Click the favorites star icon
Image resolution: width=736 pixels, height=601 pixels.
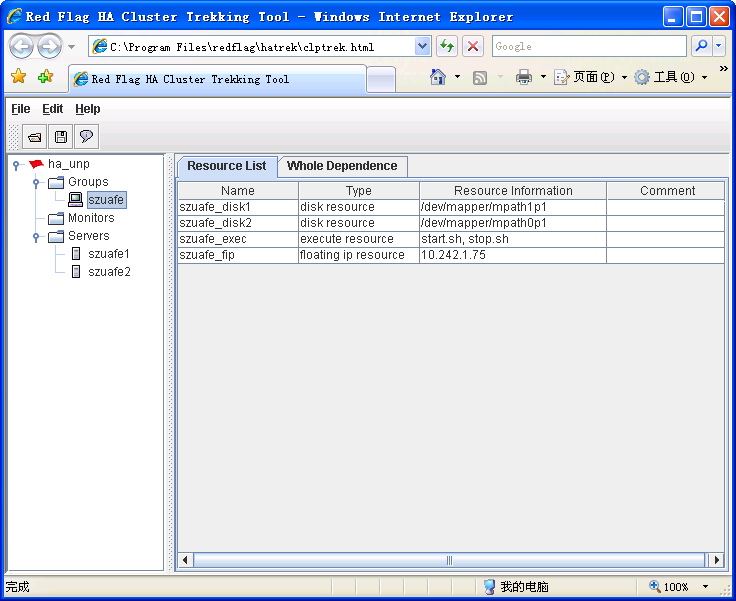[18, 77]
